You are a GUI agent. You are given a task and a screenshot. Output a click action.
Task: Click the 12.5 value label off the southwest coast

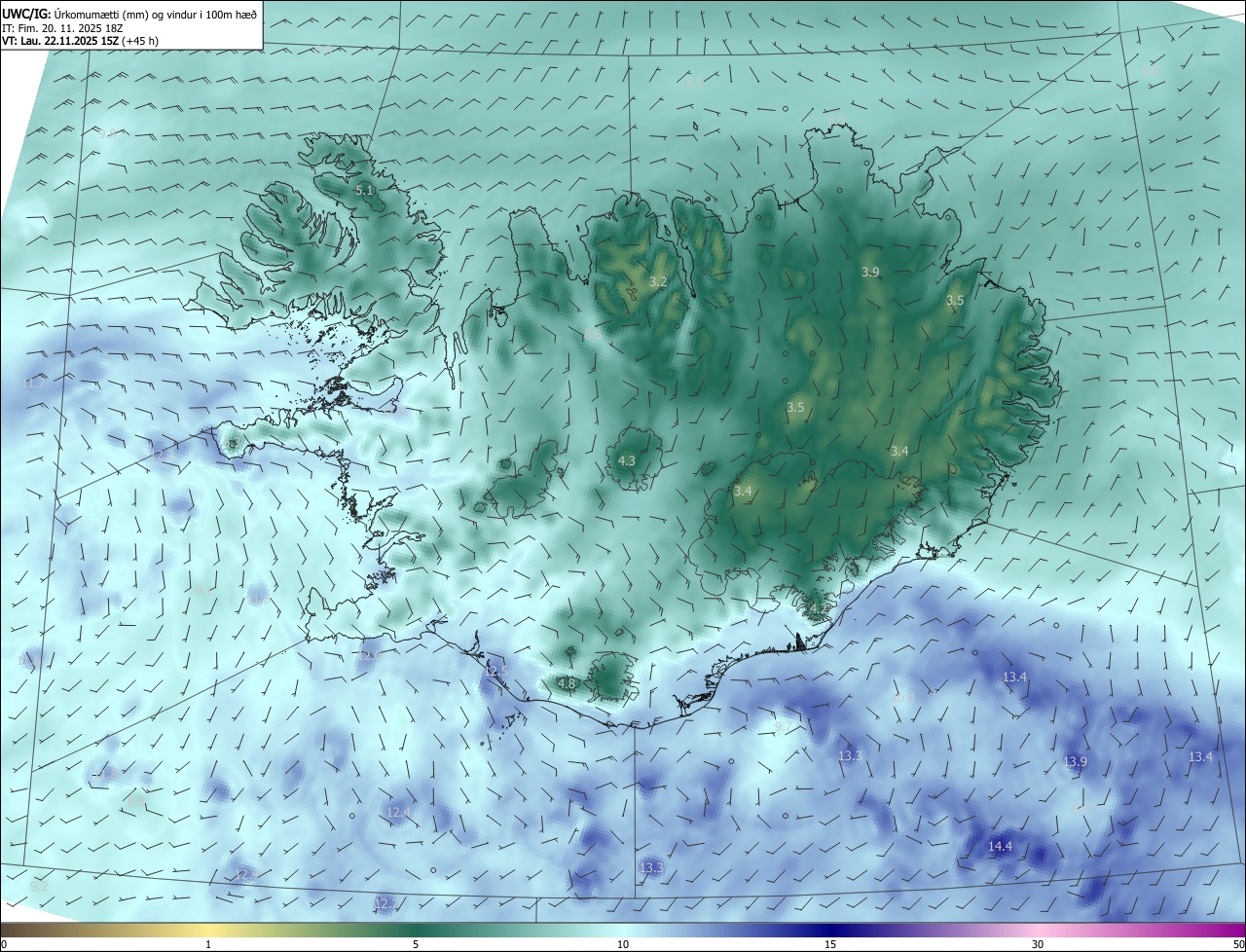(x=496, y=672)
